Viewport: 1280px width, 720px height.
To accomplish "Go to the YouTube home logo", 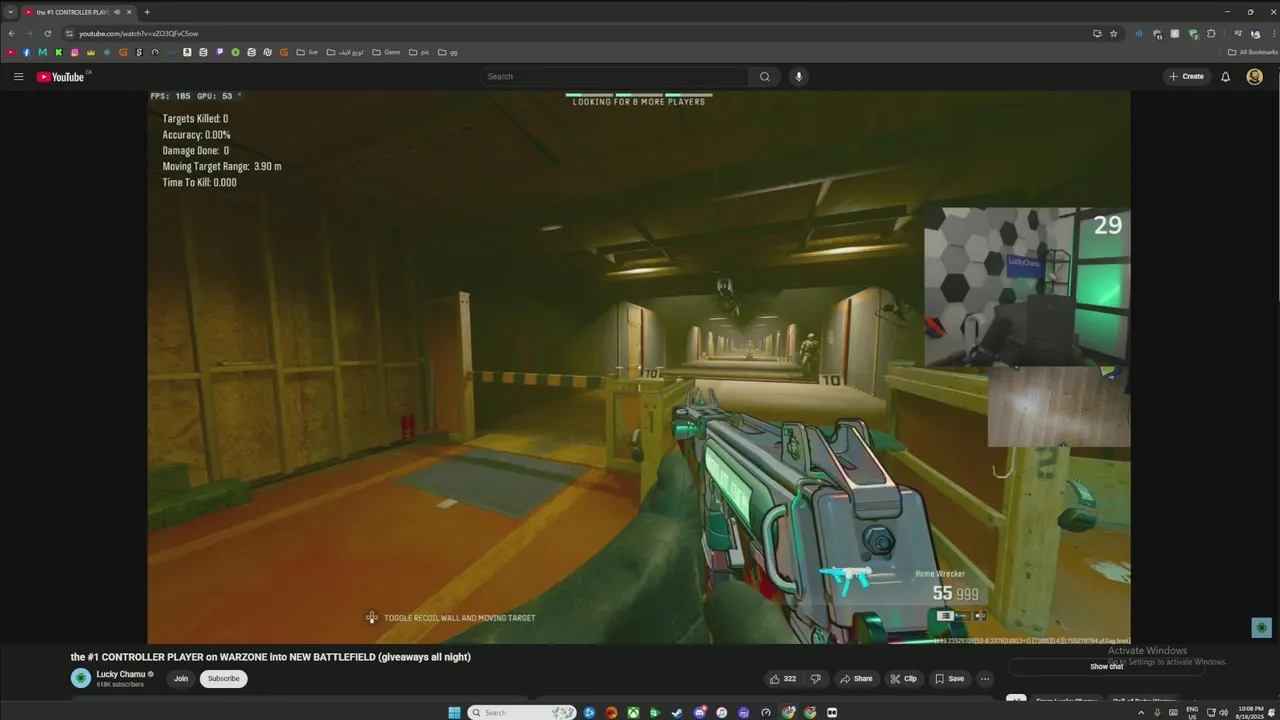I will click(63, 76).
